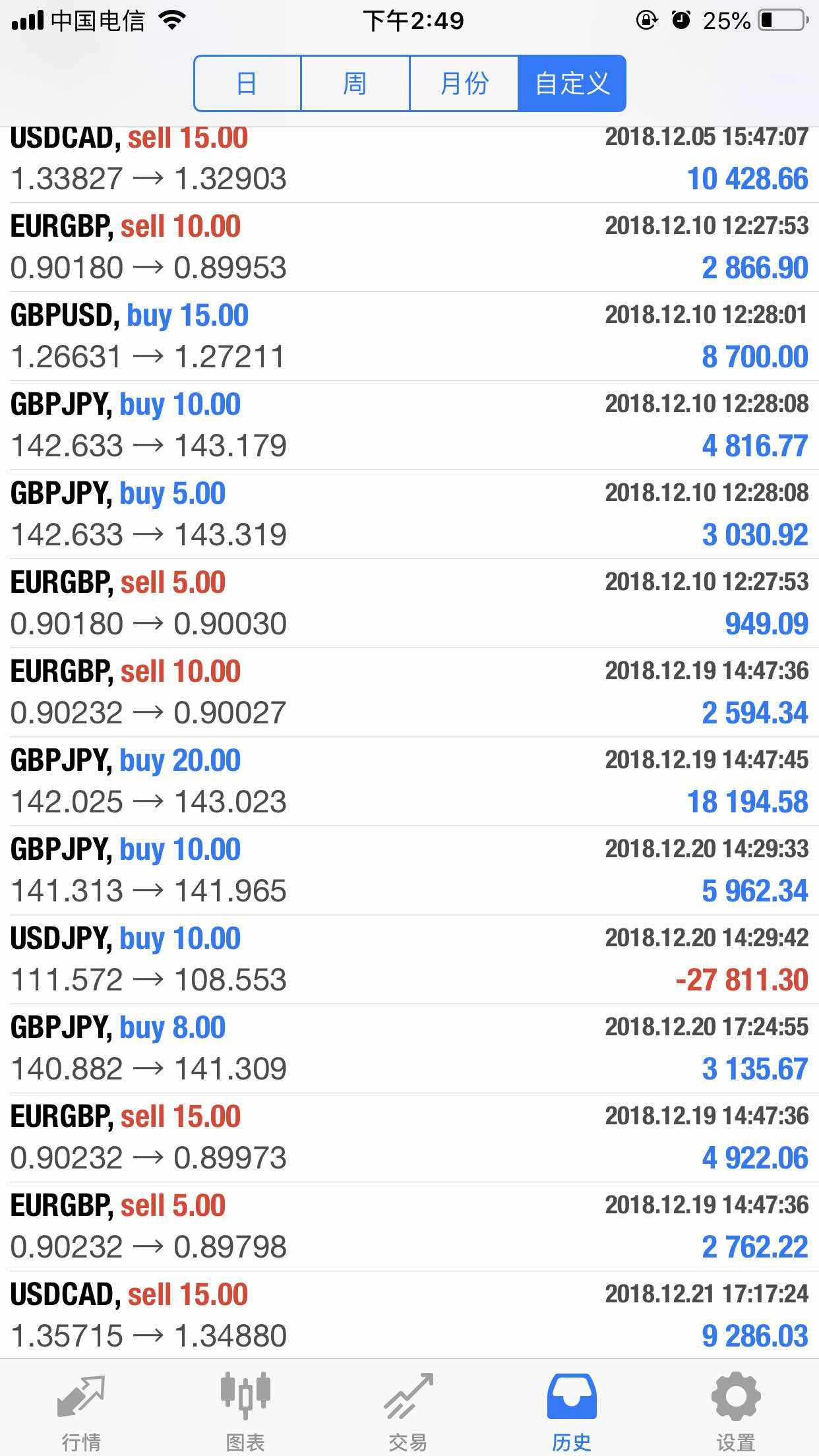Image resolution: width=819 pixels, height=1456 pixels.
Task: Tap the 历史 history inbox icon
Action: point(572,1397)
